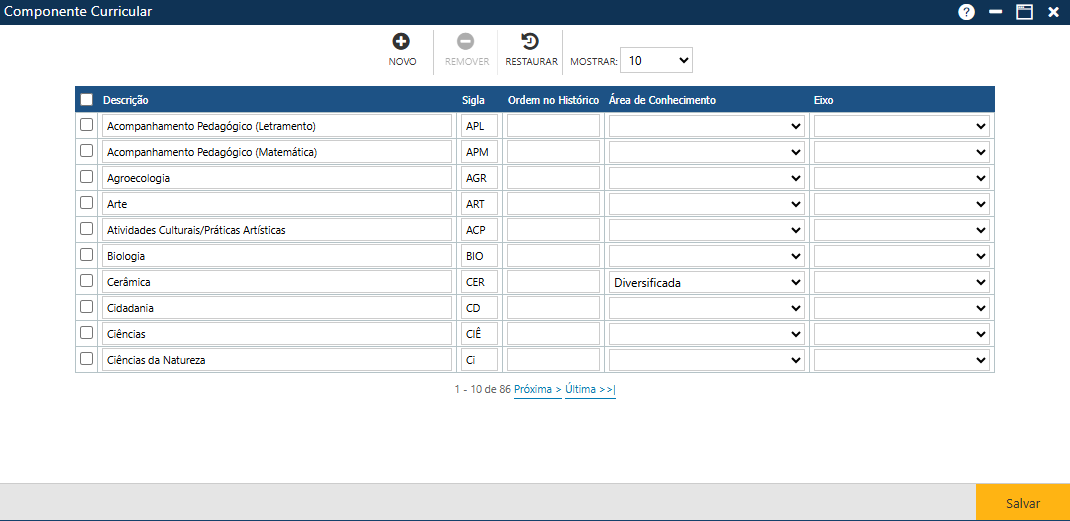Check the Cidadania row checkbox

coord(87,307)
